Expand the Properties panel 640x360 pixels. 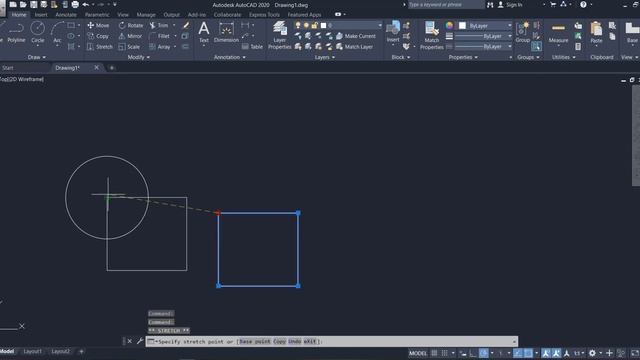click(x=463, y=57)
